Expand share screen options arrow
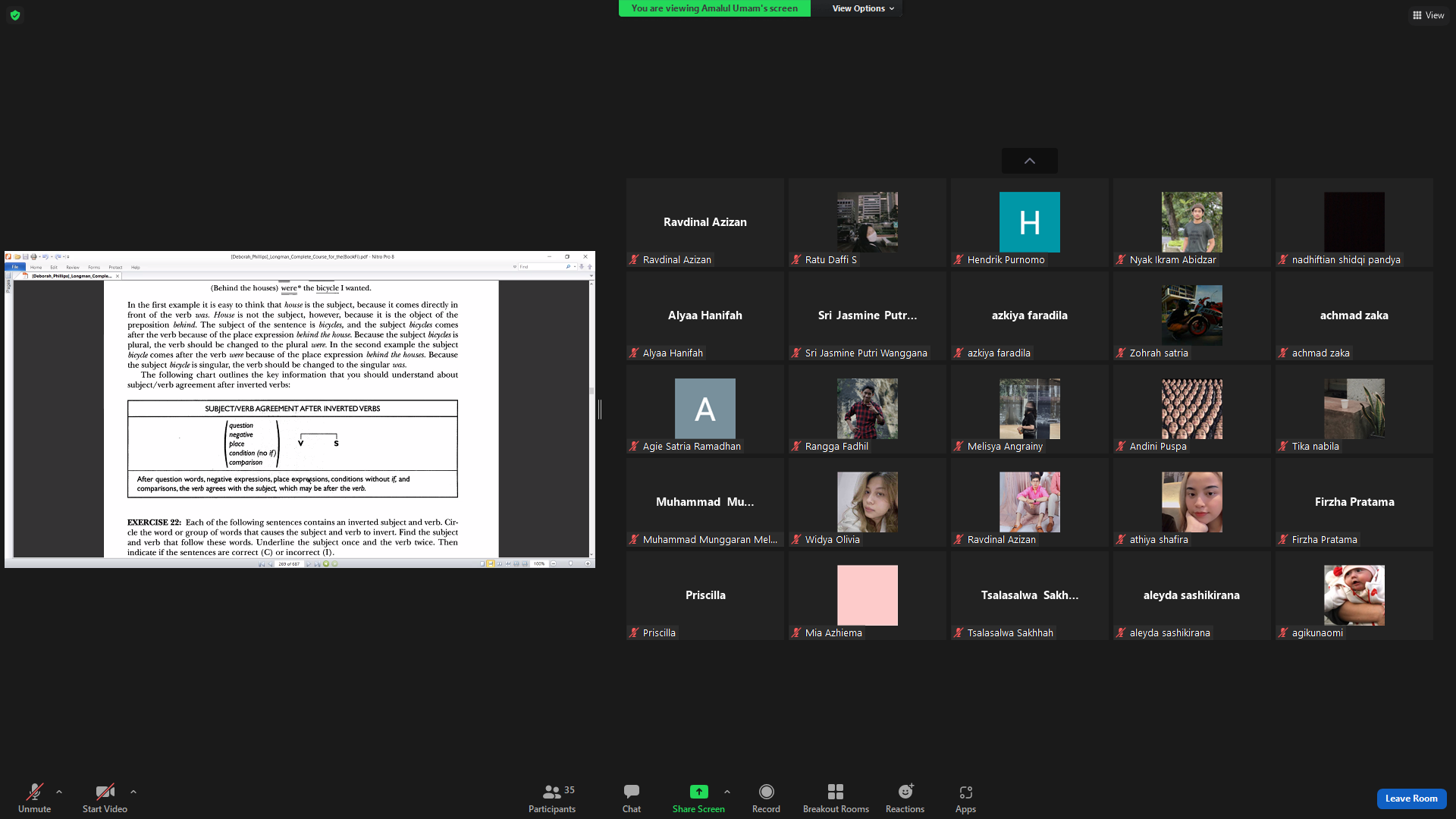This screenshot has height=819, width=1456. point(727,792)
